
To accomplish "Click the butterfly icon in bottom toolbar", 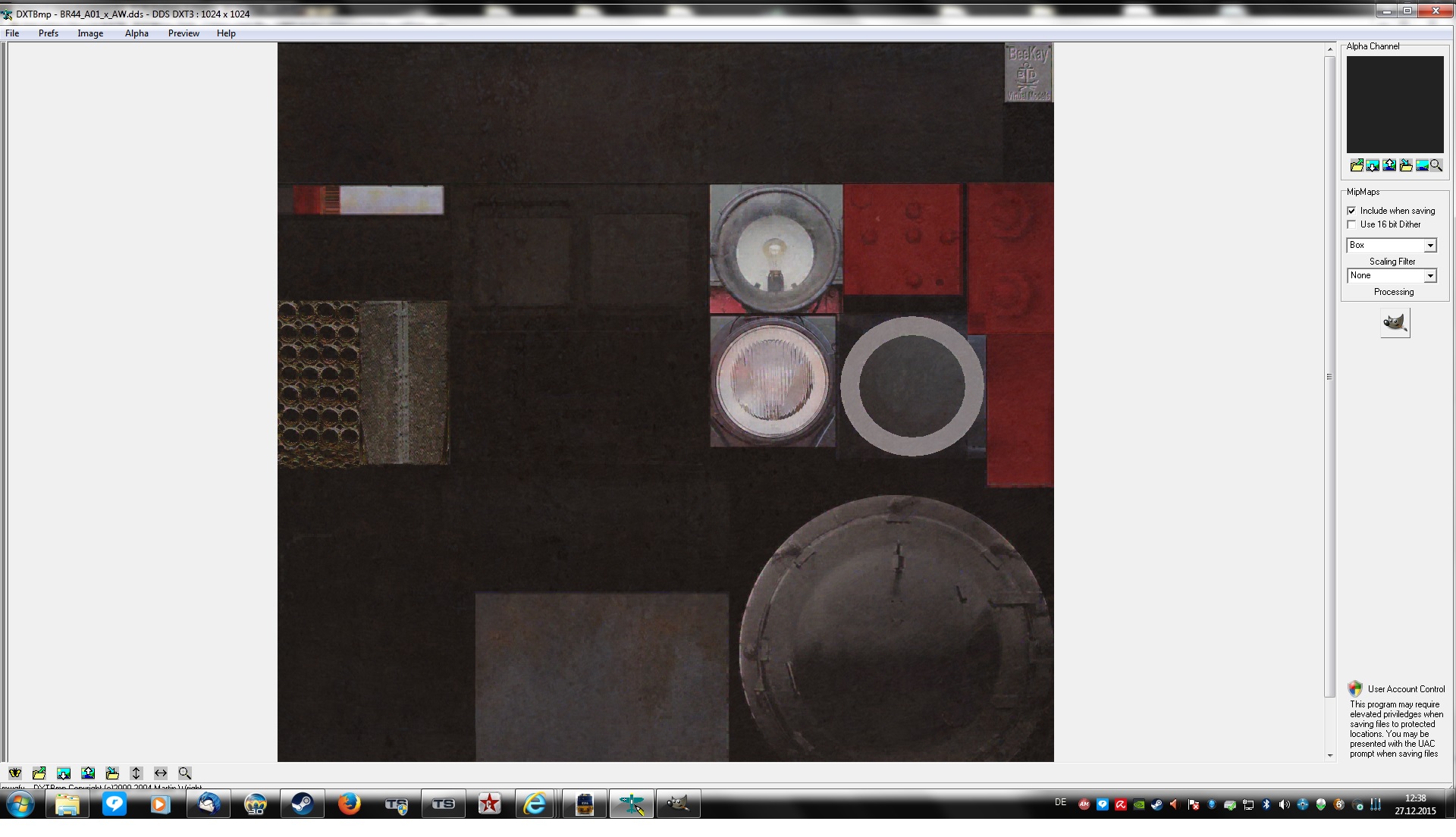I will point(15,773).
